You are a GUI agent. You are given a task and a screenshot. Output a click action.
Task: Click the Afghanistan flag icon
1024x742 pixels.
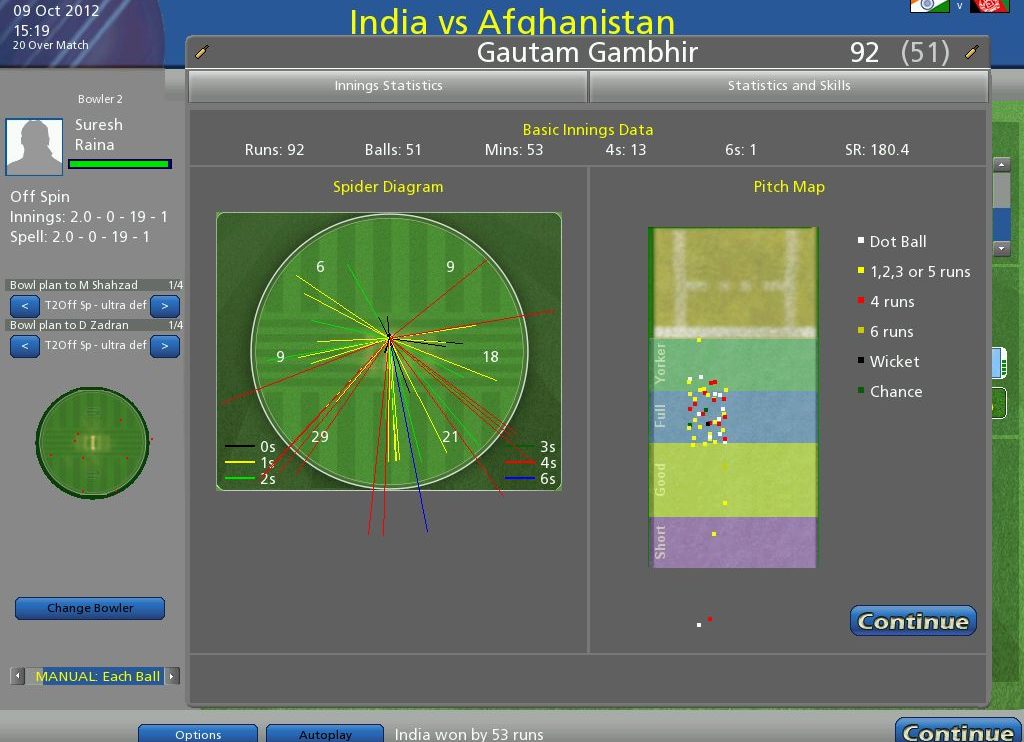pyautogui.click(x=990, y=6)
